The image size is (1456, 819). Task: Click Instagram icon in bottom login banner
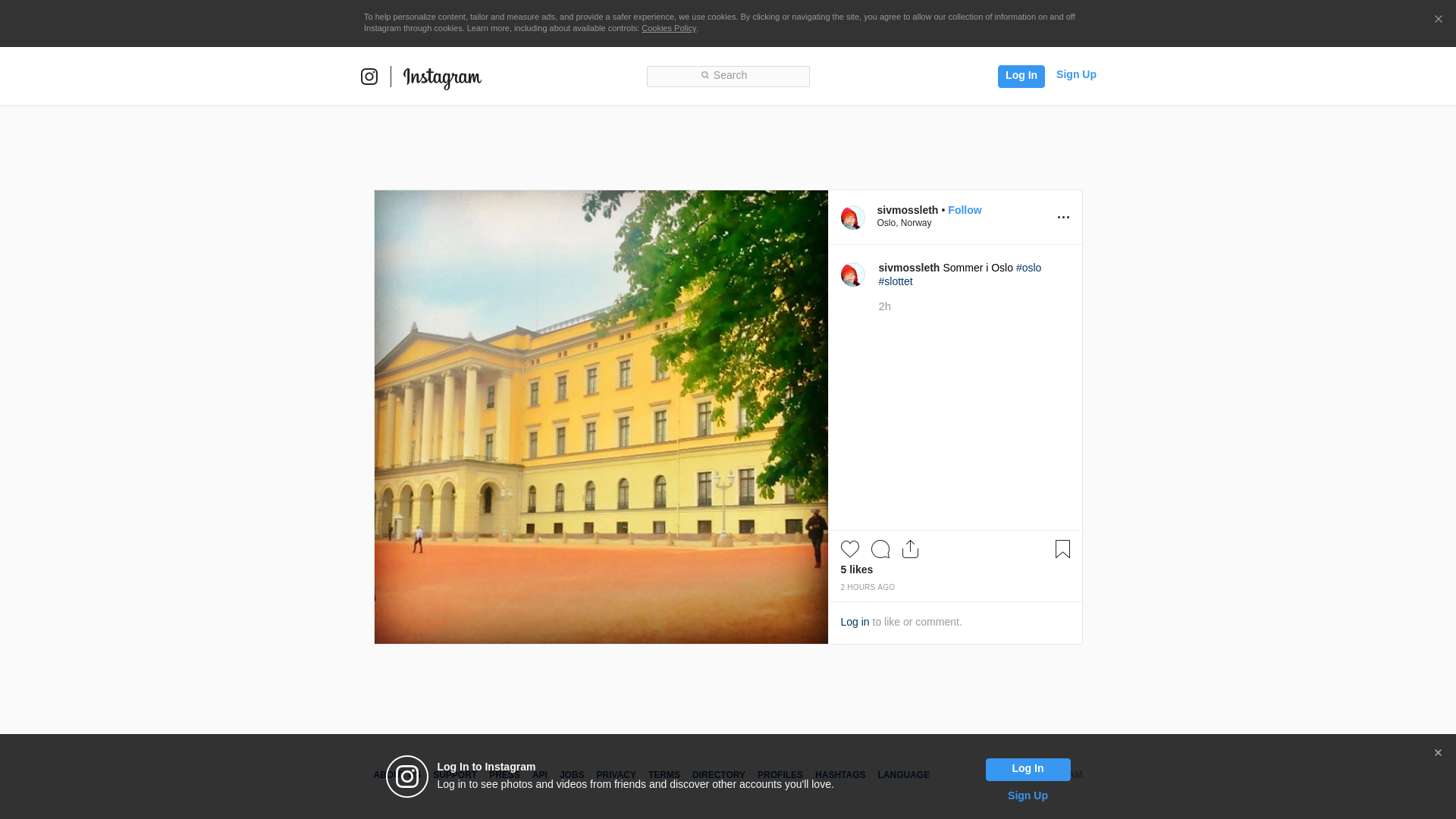(407, 777)
